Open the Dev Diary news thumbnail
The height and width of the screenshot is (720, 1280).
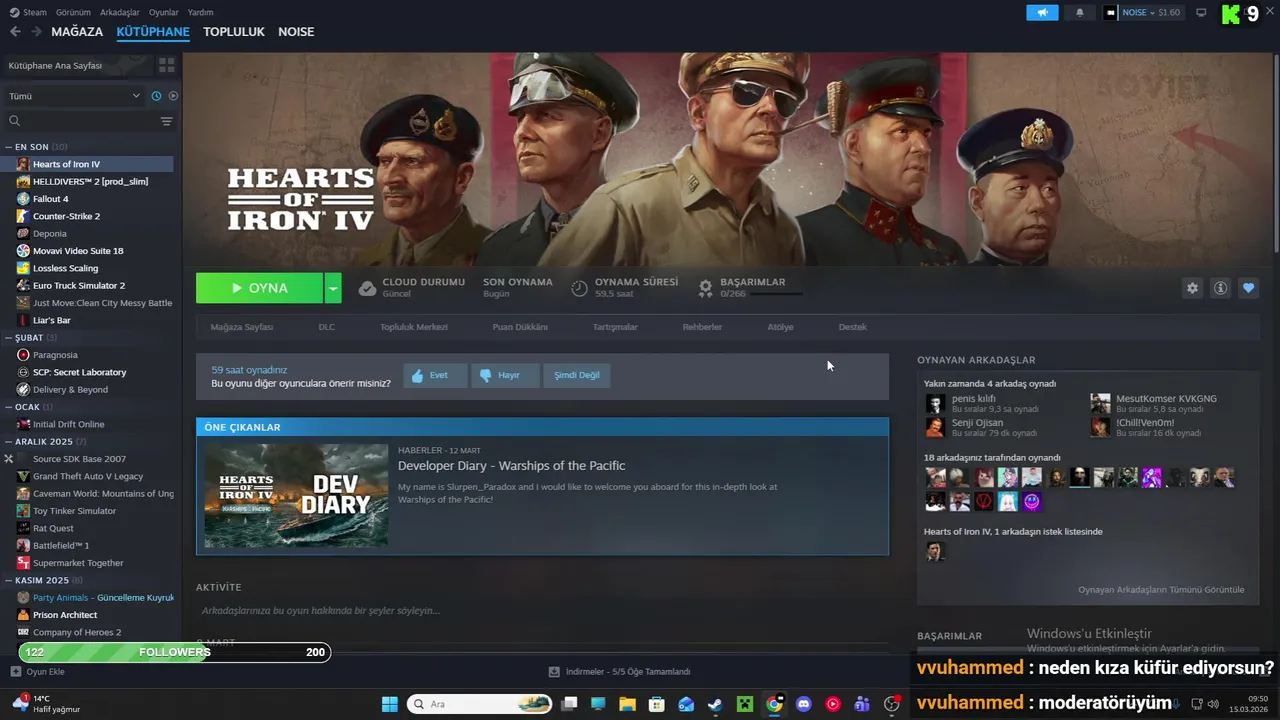pyautogui.click(x=296, y=495)
